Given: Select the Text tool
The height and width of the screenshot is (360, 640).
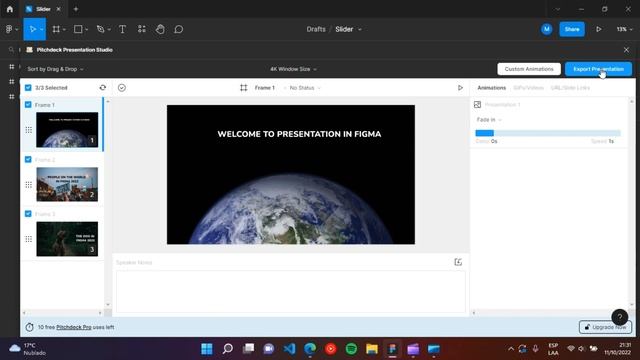Looking at the screenshot, I should coord(122,29).
